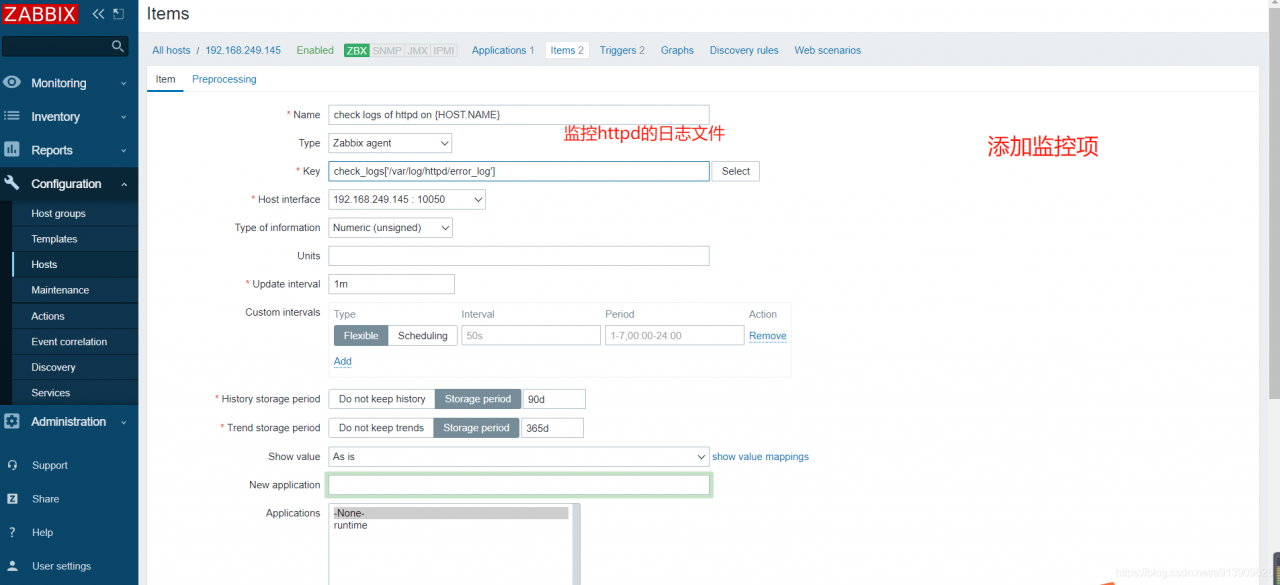Click Remove custom interval link
1280x585 pixels.
point(768,336)
